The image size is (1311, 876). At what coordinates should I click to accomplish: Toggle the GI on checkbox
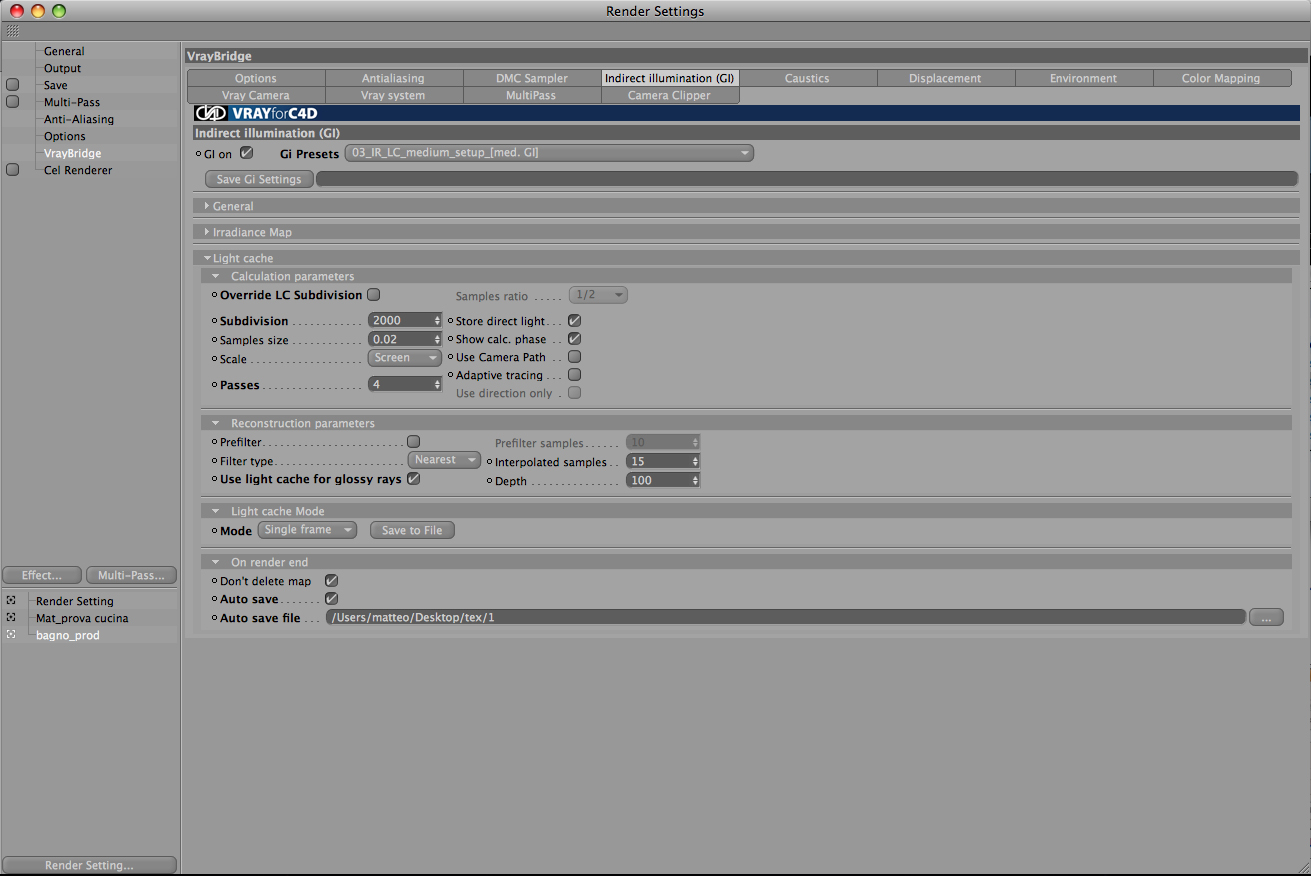tap(246, 153)
